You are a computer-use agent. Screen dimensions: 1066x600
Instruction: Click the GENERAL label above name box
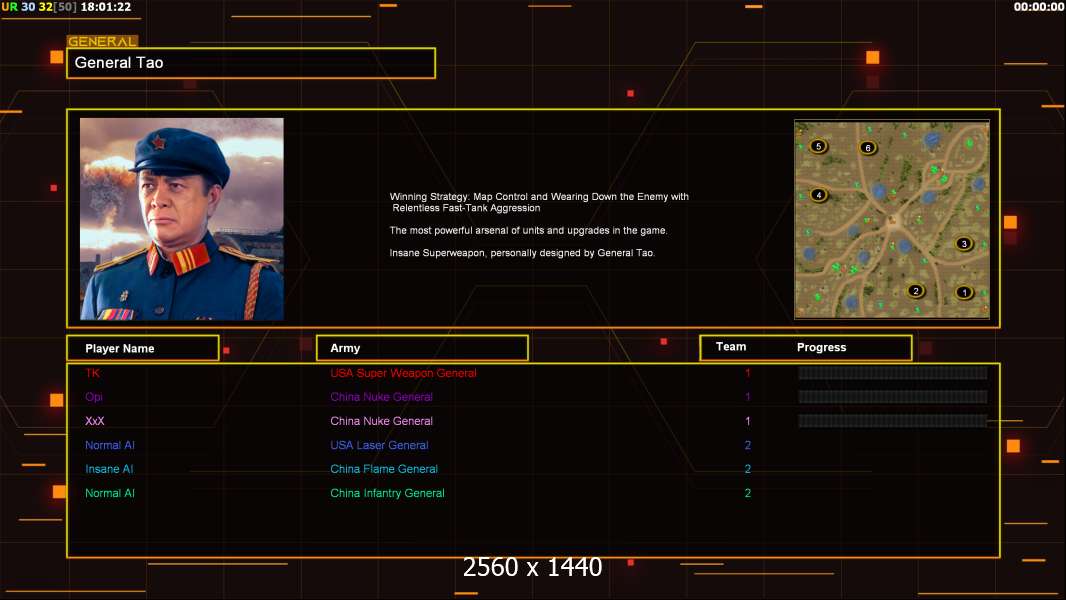[x=102, y=41]
